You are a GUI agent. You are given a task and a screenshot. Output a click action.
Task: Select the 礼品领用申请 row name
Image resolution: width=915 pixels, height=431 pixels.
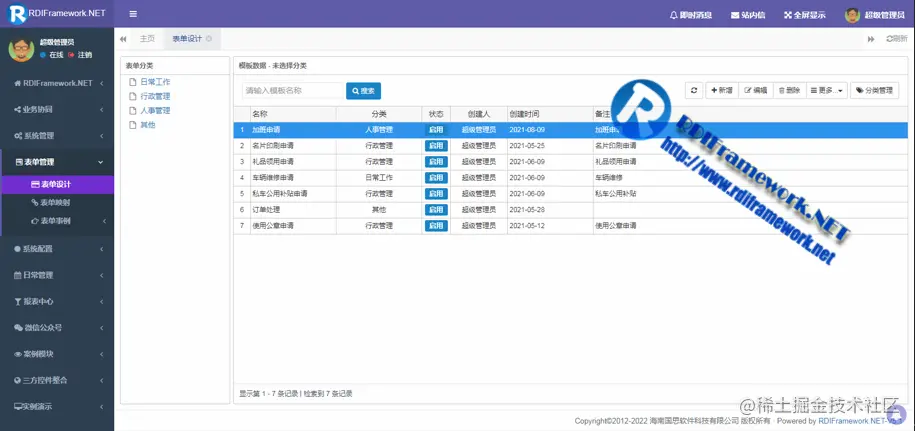point(273,162)
